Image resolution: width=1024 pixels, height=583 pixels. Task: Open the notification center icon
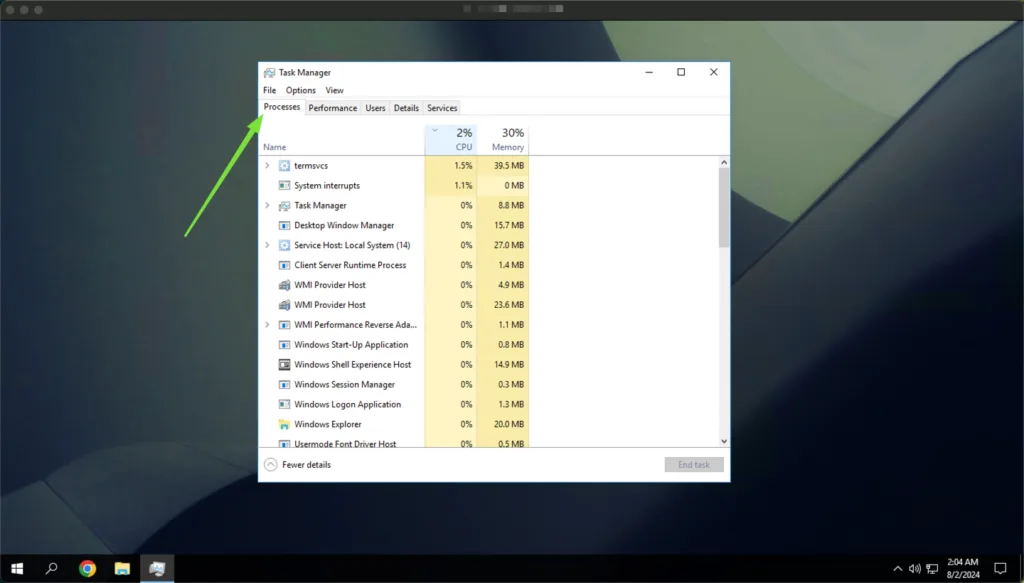[999, 569]
